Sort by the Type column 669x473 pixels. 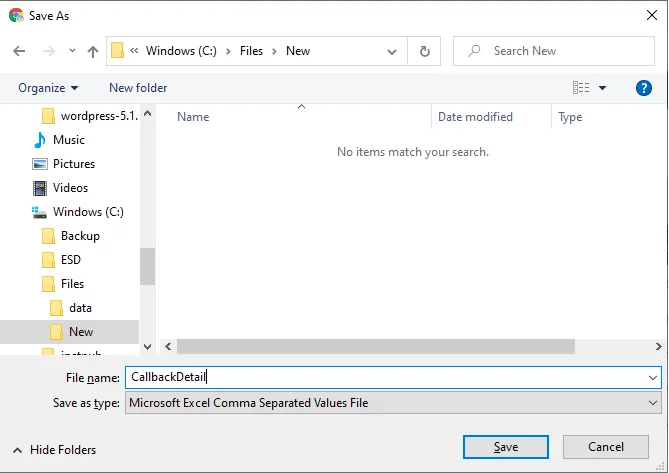[570, 117]
